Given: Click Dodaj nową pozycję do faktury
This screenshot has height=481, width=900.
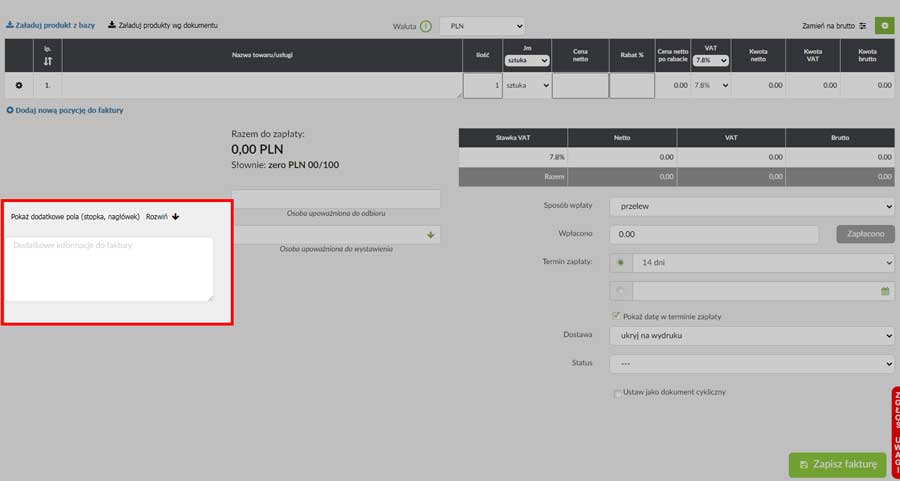Looking at the screenshot, I should 65,110.
